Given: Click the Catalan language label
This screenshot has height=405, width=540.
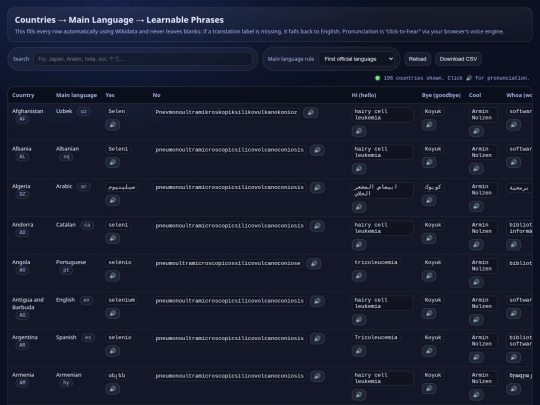Looking at the screenshot, I should point(66,225).
